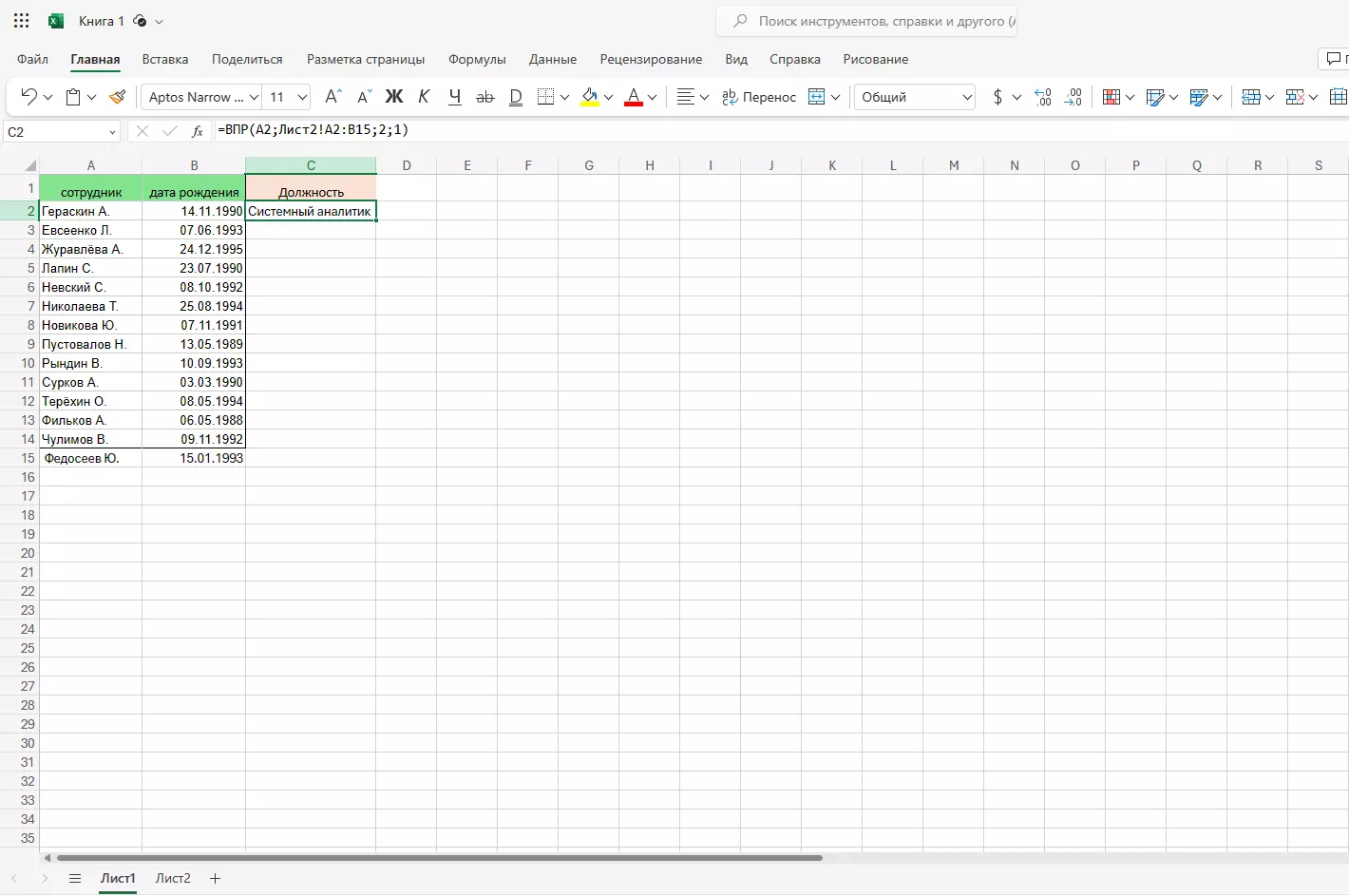Open the app launcher grid icon
Image resolution: width=1349 pixels, height=896 pixels.
(21, 21)
